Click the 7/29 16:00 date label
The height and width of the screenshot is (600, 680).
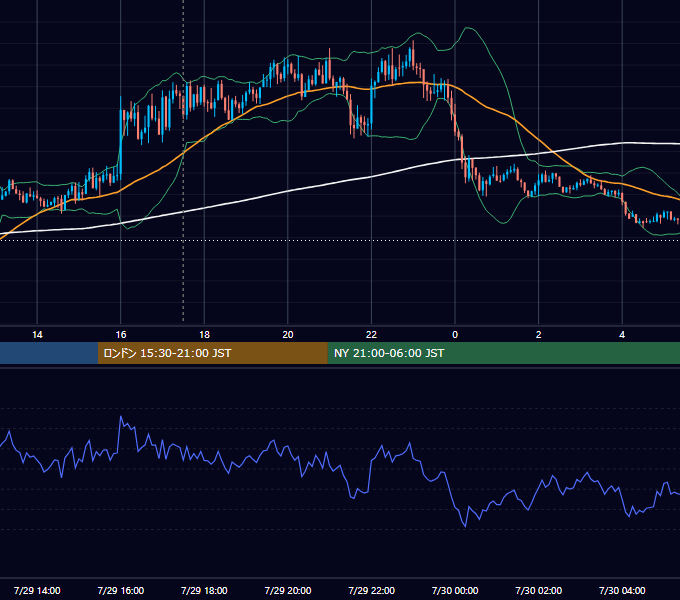(x=121, y=590)
